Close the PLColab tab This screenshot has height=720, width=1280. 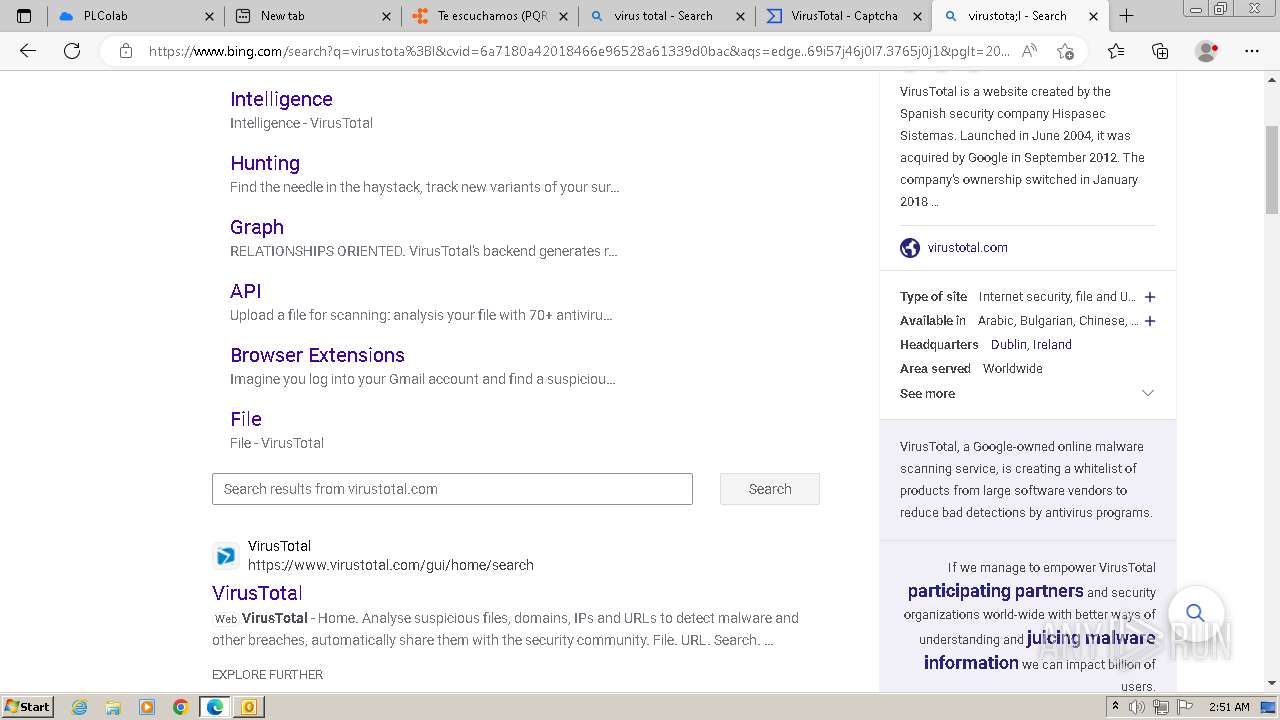pos(209,16)
